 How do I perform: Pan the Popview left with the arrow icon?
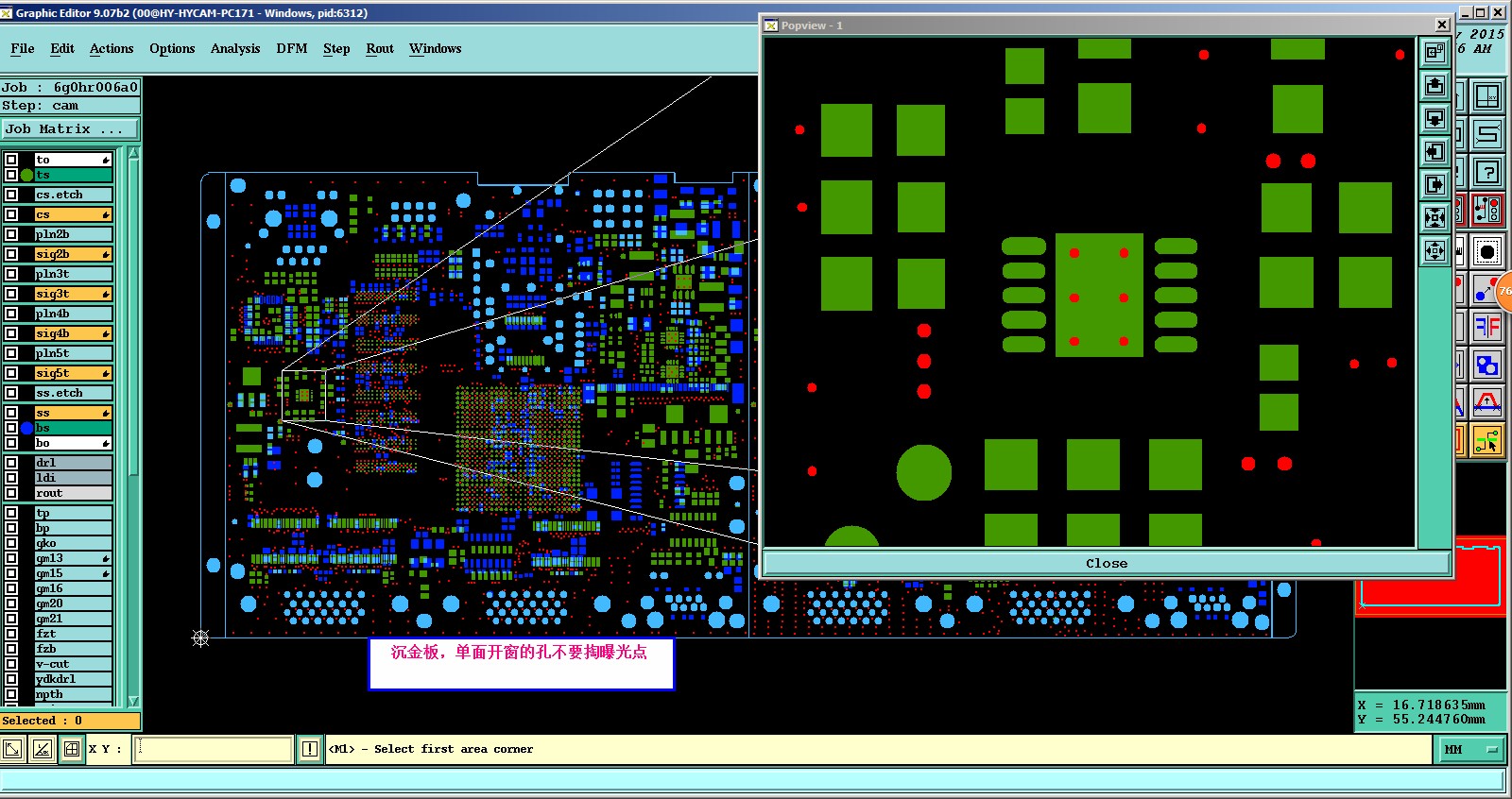1435,152
